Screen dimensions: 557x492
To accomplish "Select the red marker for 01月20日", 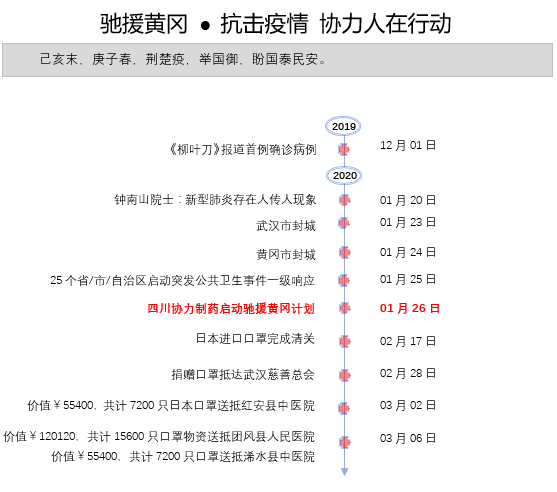I will pos(344,200).
